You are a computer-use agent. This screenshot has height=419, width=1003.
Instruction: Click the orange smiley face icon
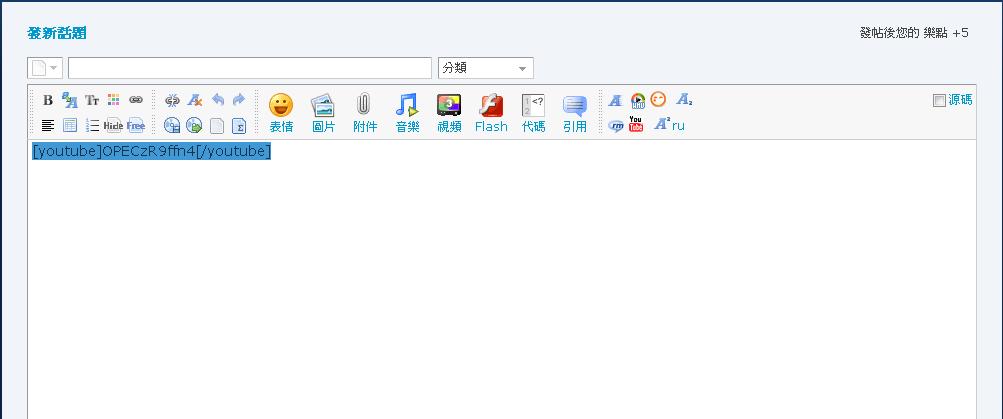[x=658, y=99]
